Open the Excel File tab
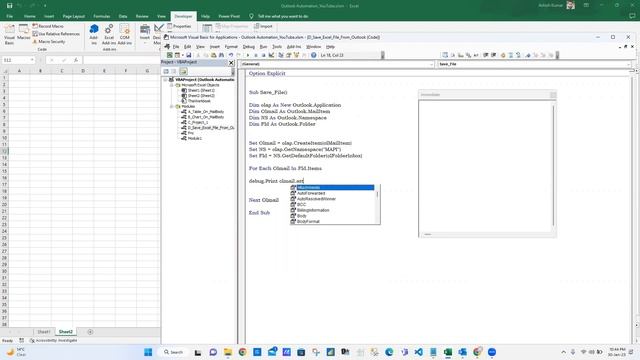Viewport: 640px width, 360px height. coord(9,16)
